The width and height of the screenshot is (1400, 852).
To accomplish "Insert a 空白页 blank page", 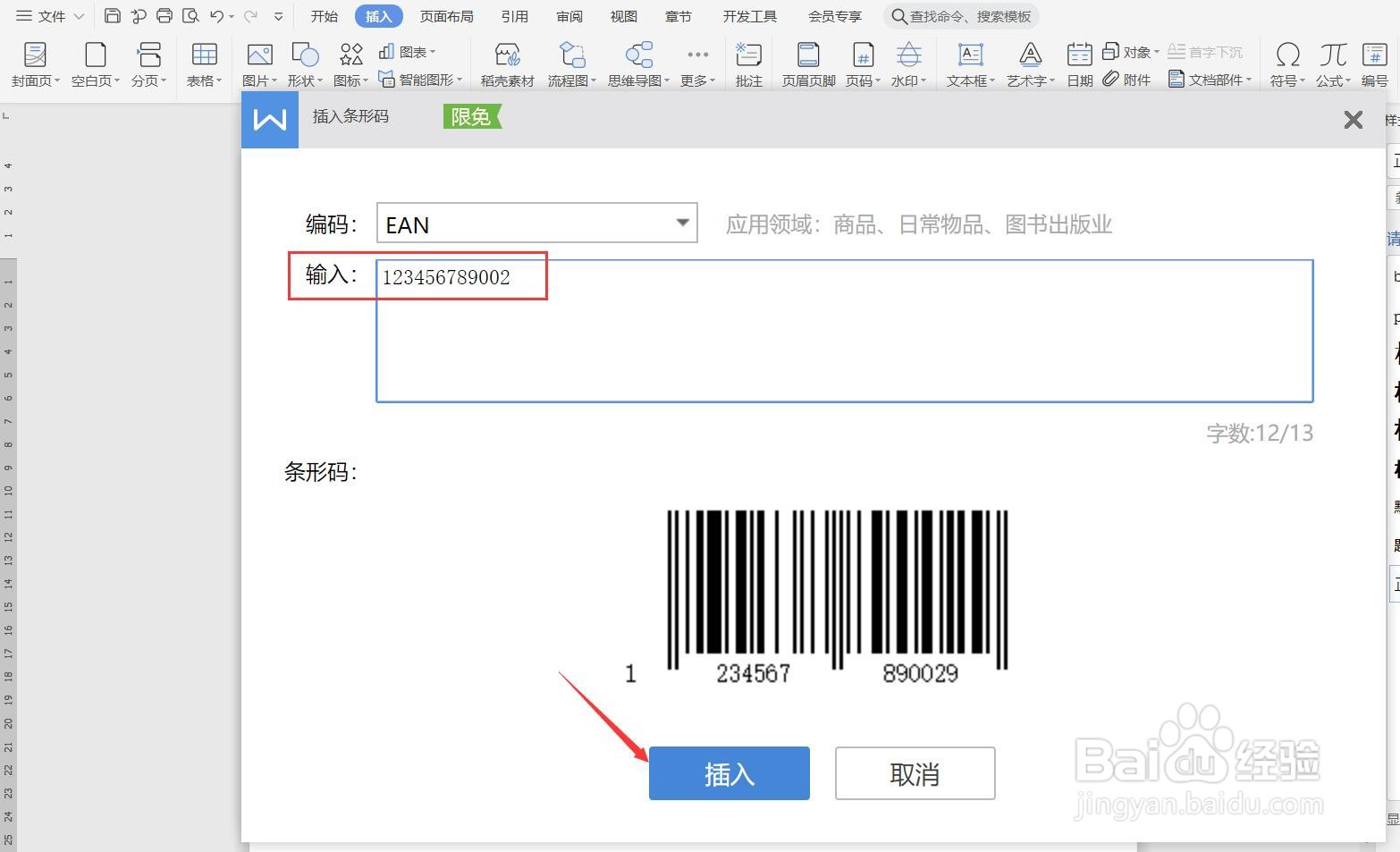I will pyautogui.click(x=96, y=64).
